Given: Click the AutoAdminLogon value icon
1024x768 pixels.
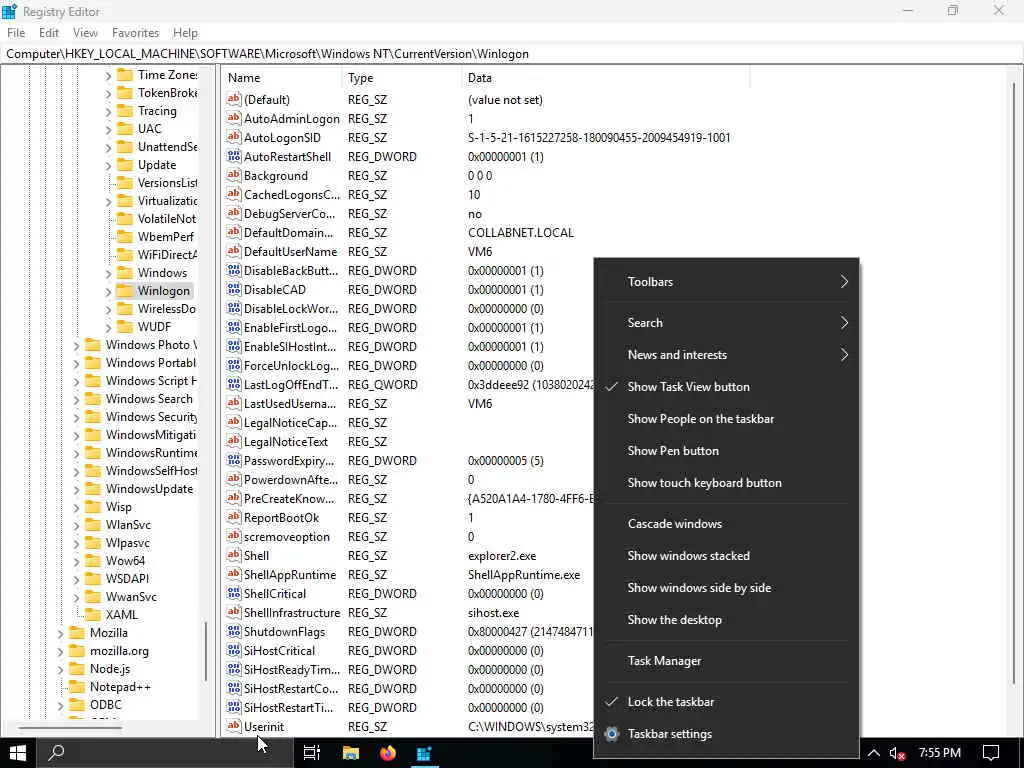Looking at the screenshot, I should point(234,119).
